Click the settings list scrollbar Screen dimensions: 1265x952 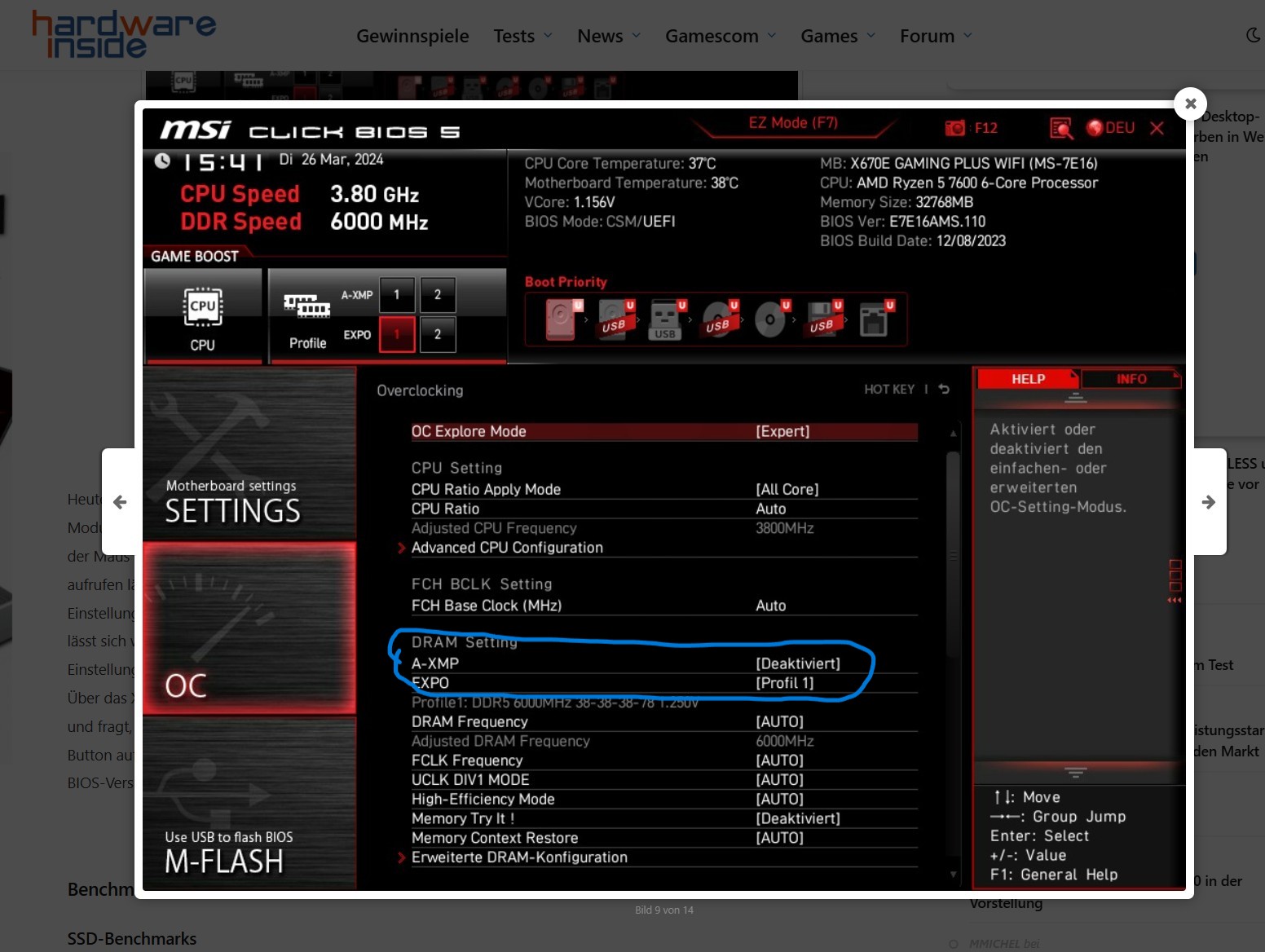(953, 554)
